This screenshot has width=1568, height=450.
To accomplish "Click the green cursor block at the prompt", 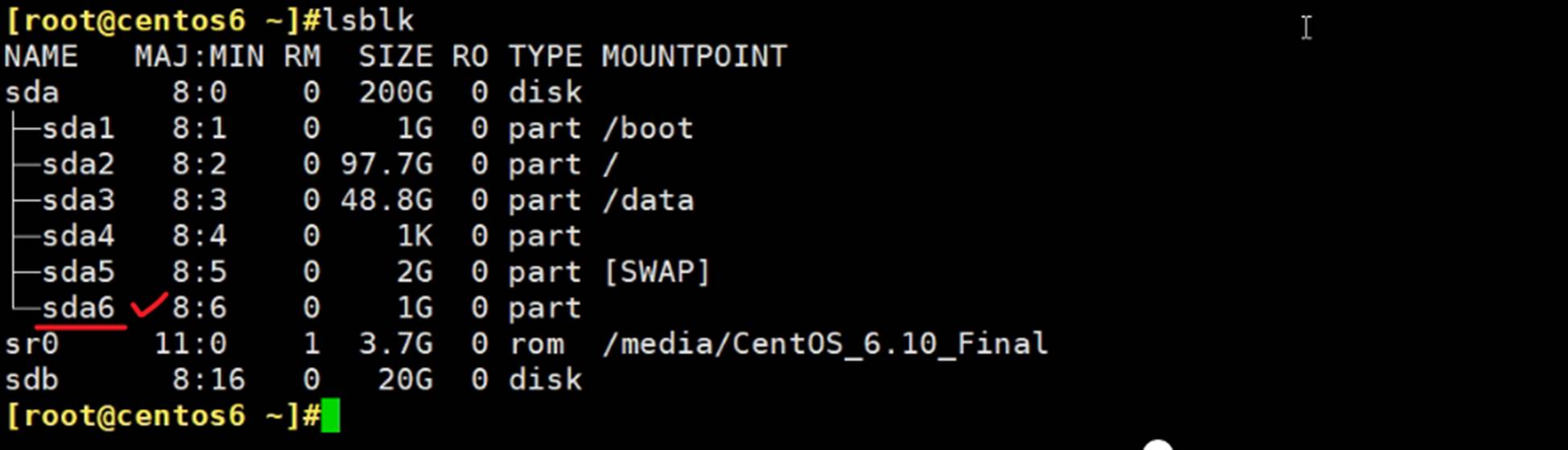I will tap(330, 416).
